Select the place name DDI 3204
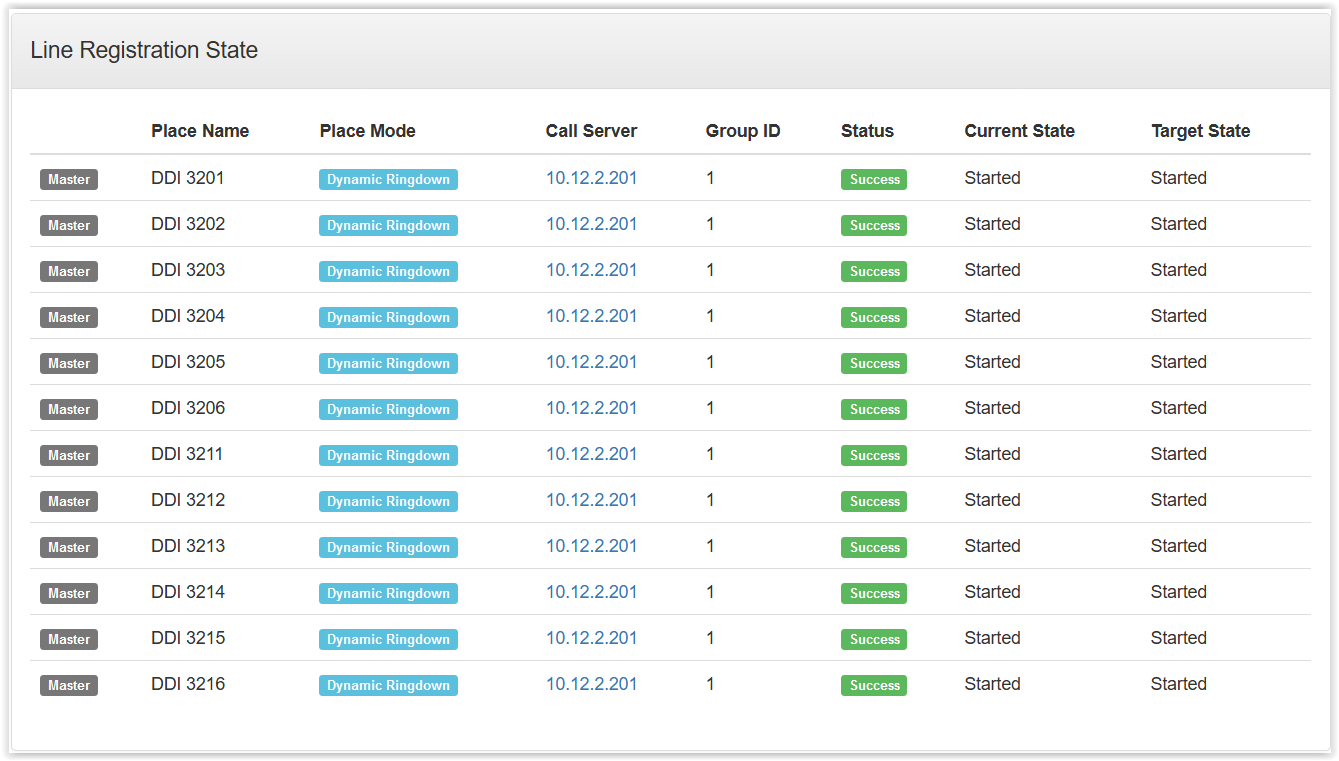Image resolution: width=1339 pixels, height=761 pixels. click(188, 316)
